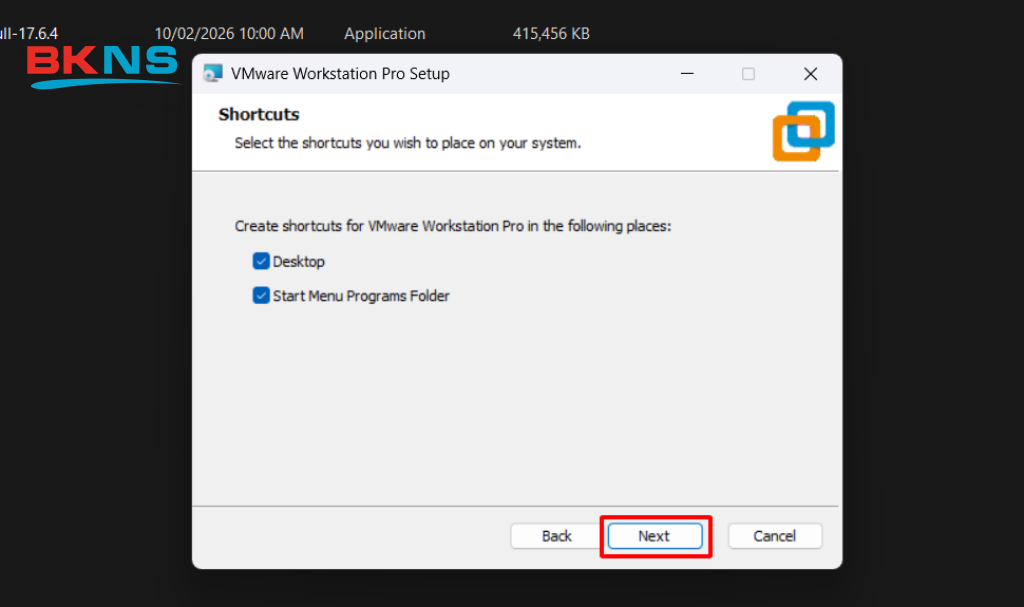
Task: Click the "Desktop" label text
Action: tap(299, 262)
